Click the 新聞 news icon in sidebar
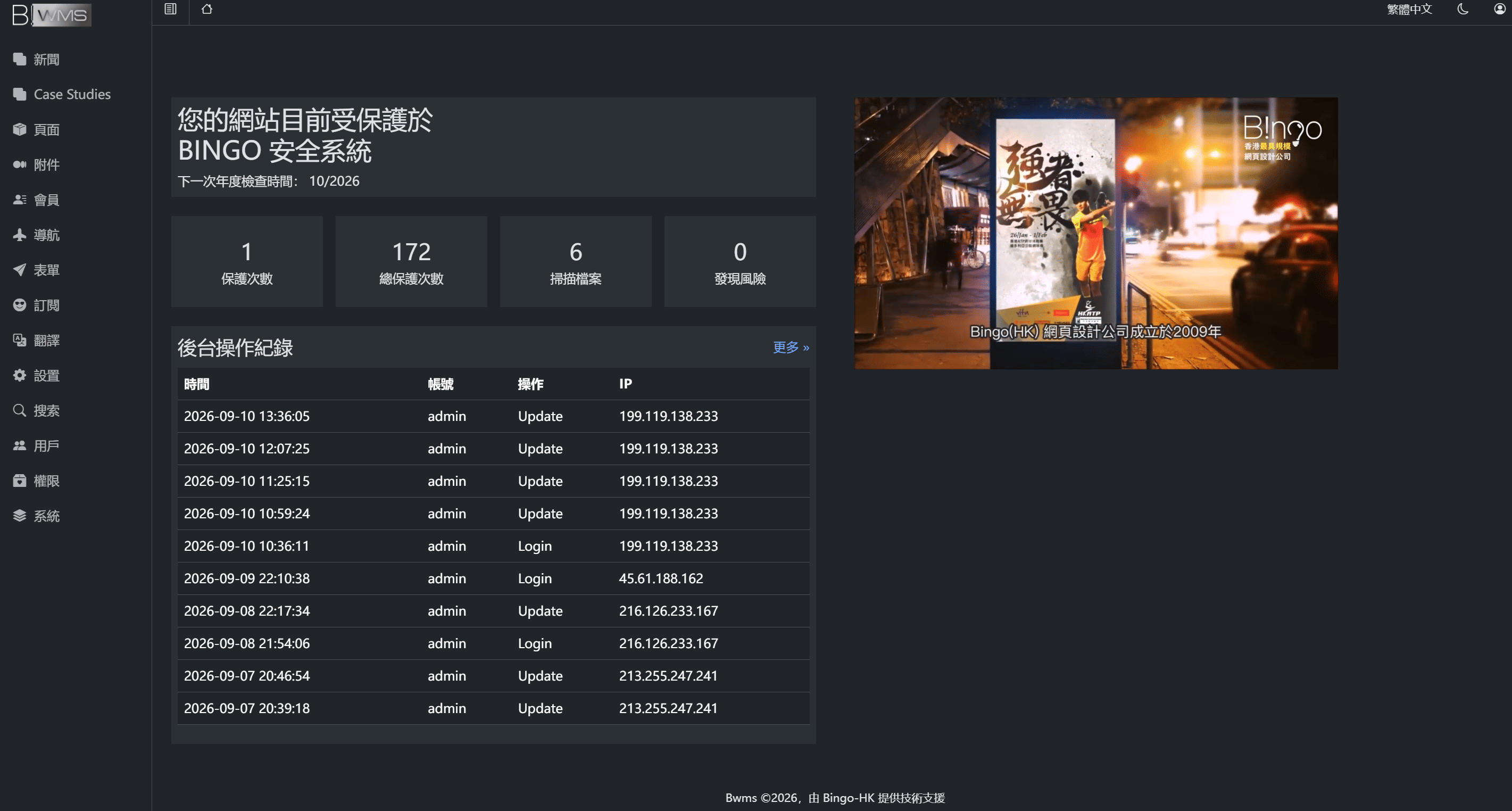The image size is (1512, 811). point(19,59)
